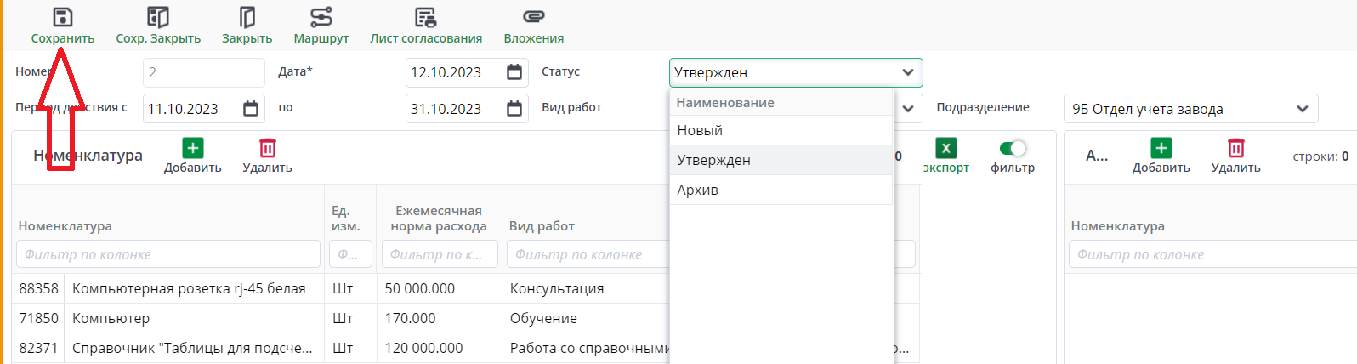
Task: Select Архив status option
Action: (x=780, y=190)
